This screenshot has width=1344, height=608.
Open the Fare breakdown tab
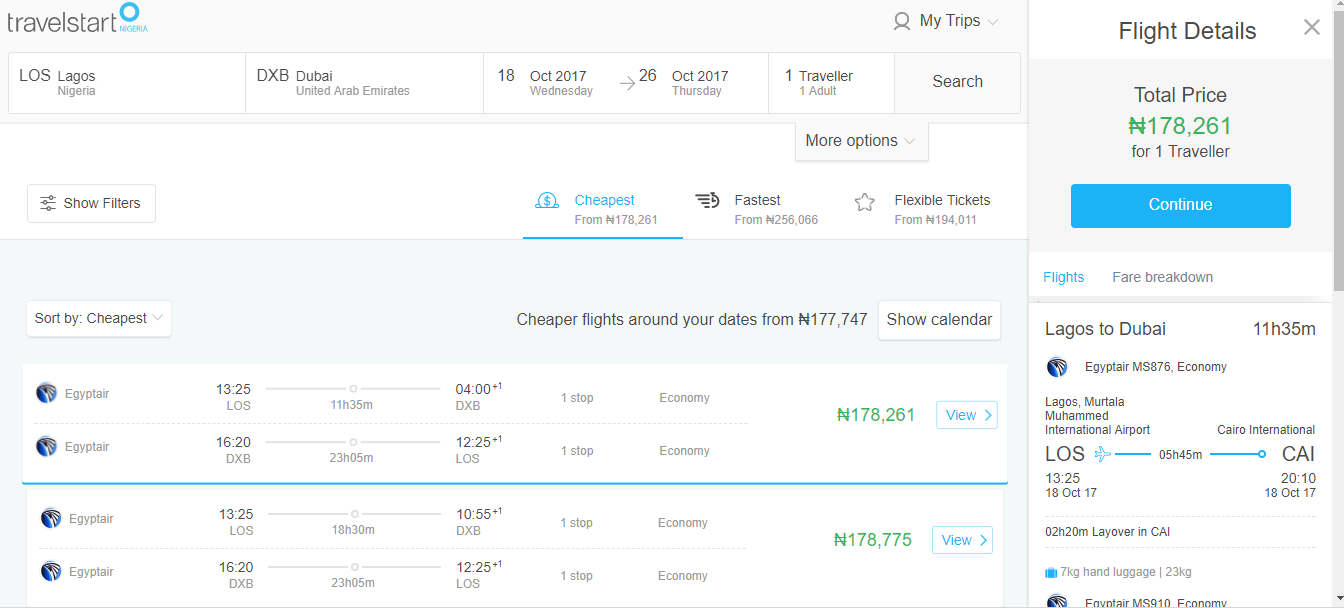(x=1162, y=277)
